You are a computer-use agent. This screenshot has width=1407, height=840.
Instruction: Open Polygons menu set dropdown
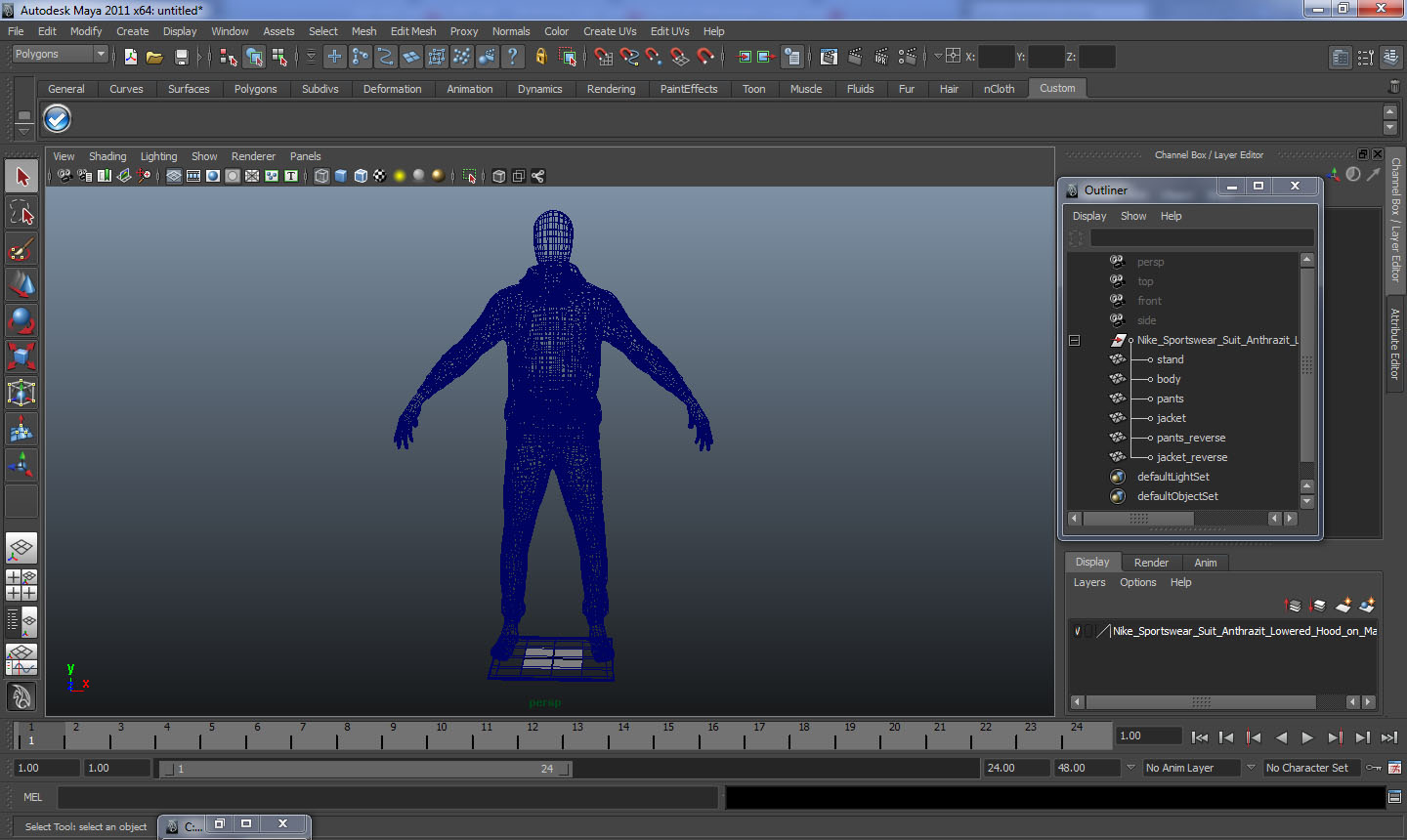(59, 54)
